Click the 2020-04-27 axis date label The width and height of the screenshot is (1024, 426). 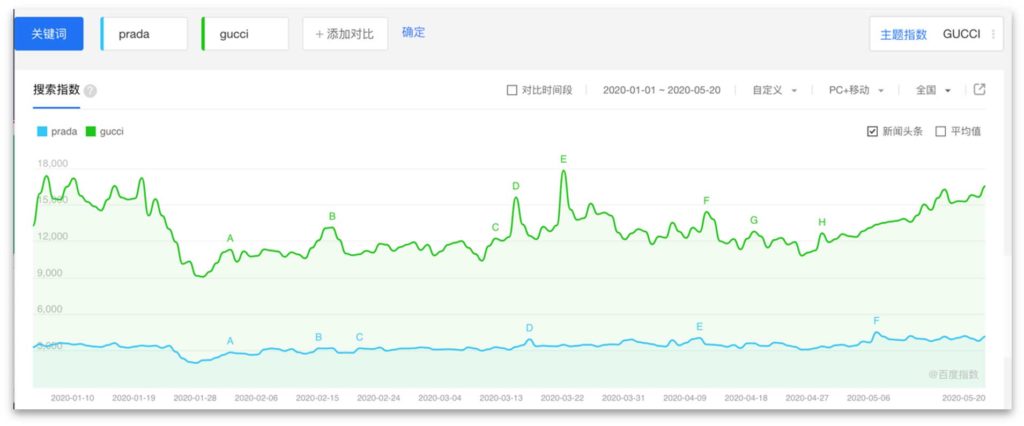(807, 397)
